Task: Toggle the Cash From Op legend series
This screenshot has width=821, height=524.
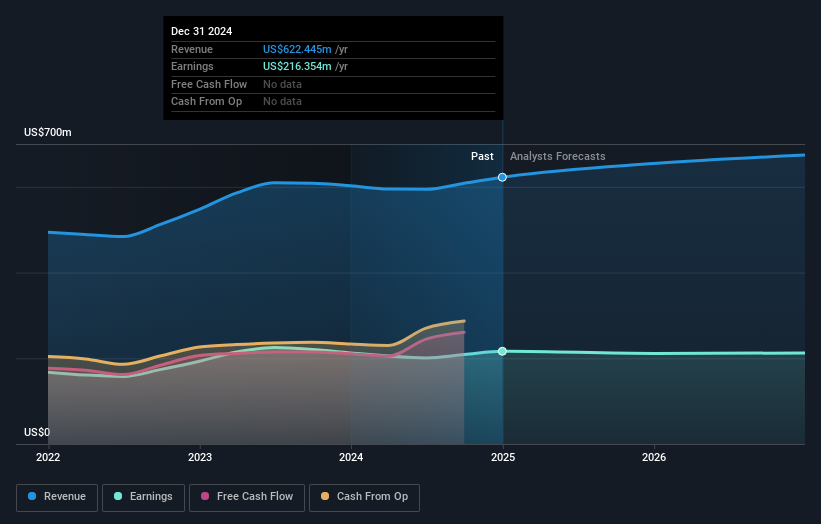Action: [364, 497]
